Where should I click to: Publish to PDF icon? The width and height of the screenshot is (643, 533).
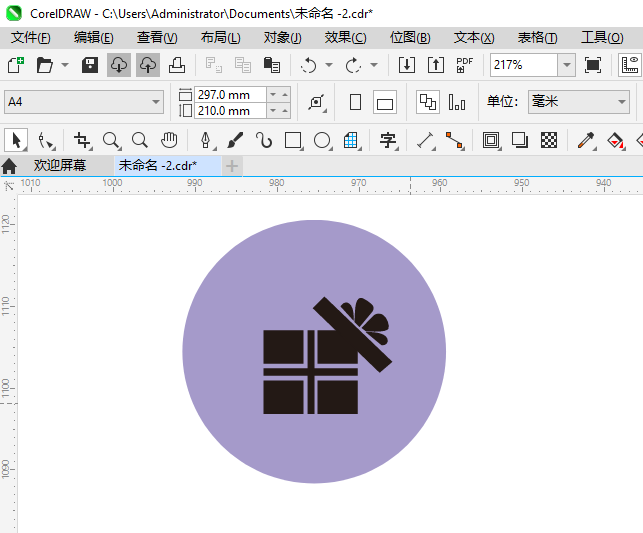(465, 65)
